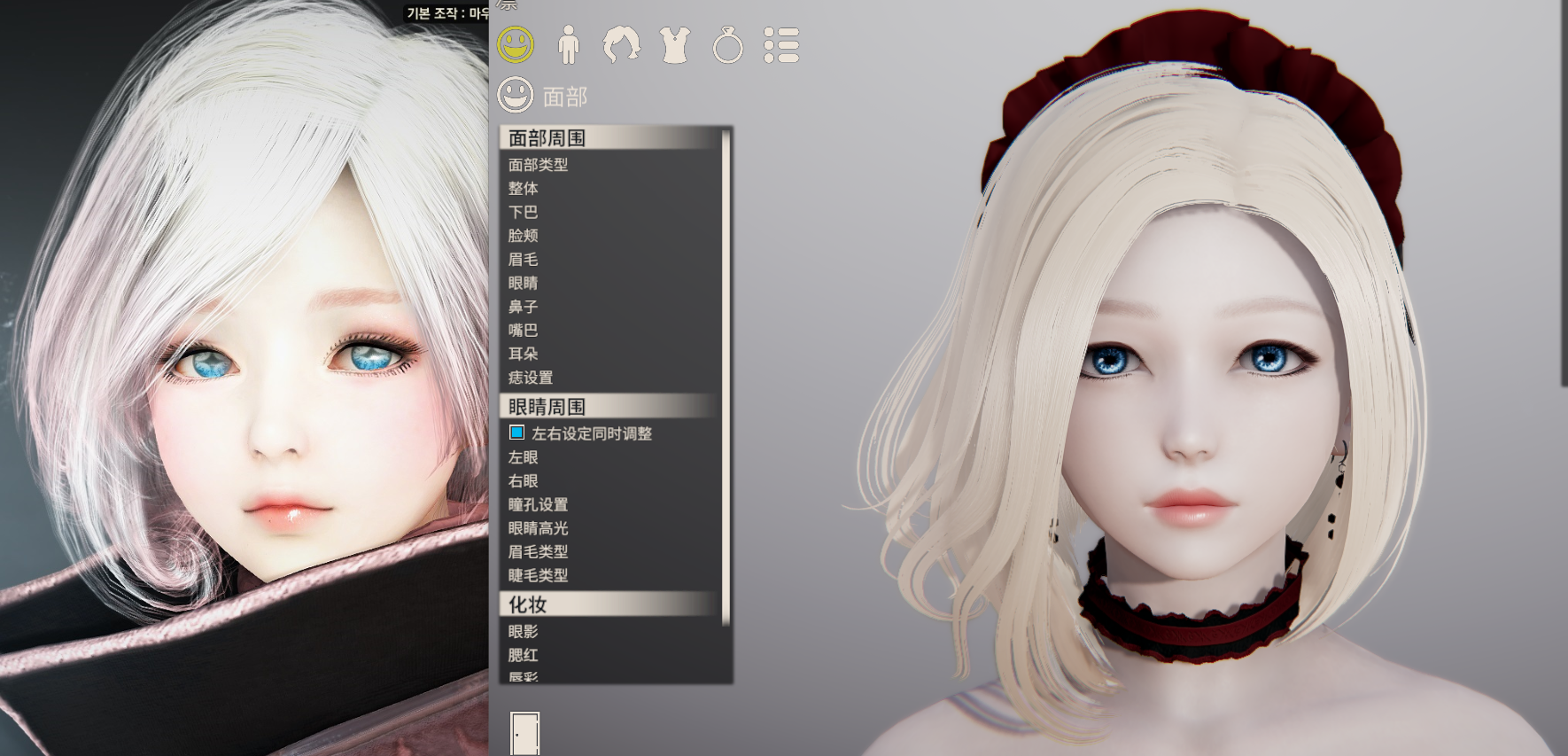
Task: Open 瞳孔设置 option
Action: click(539, 504)
